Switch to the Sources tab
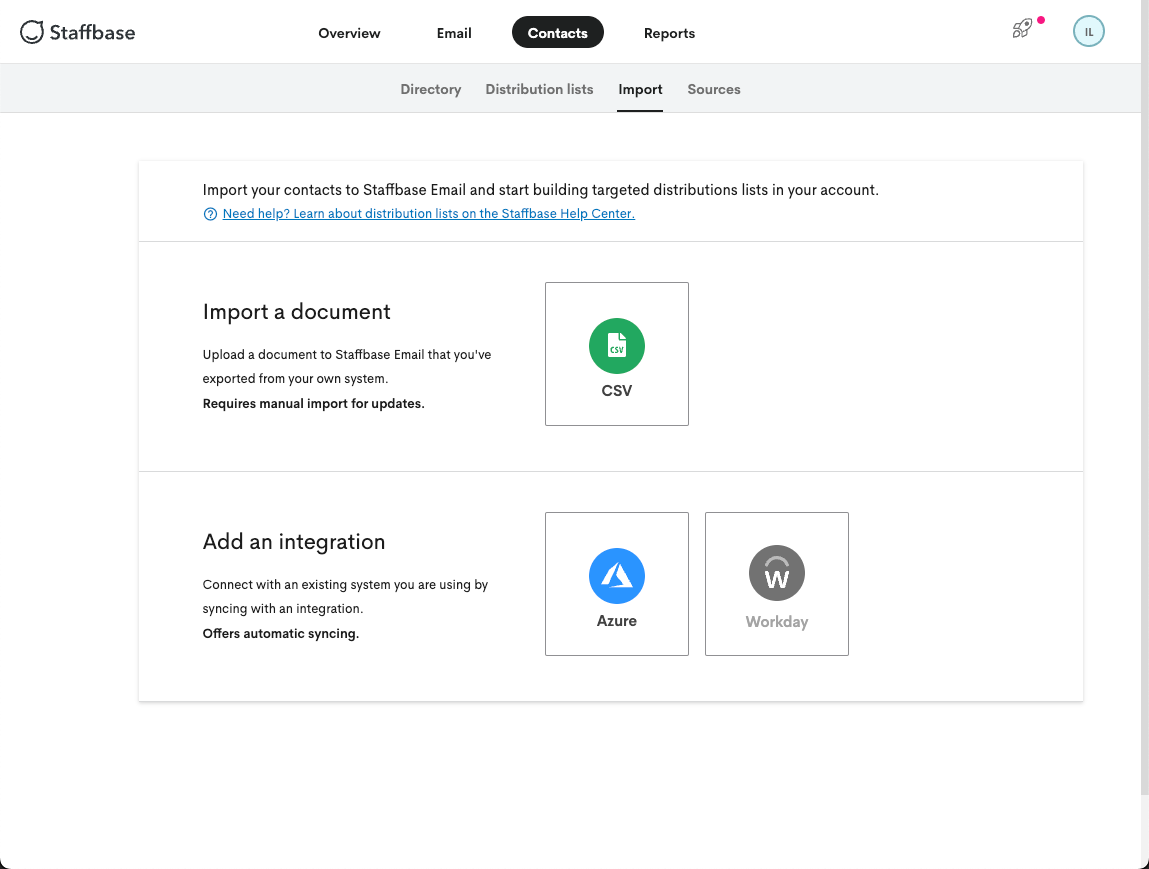 pyautogui.click(x=714, y=89)
